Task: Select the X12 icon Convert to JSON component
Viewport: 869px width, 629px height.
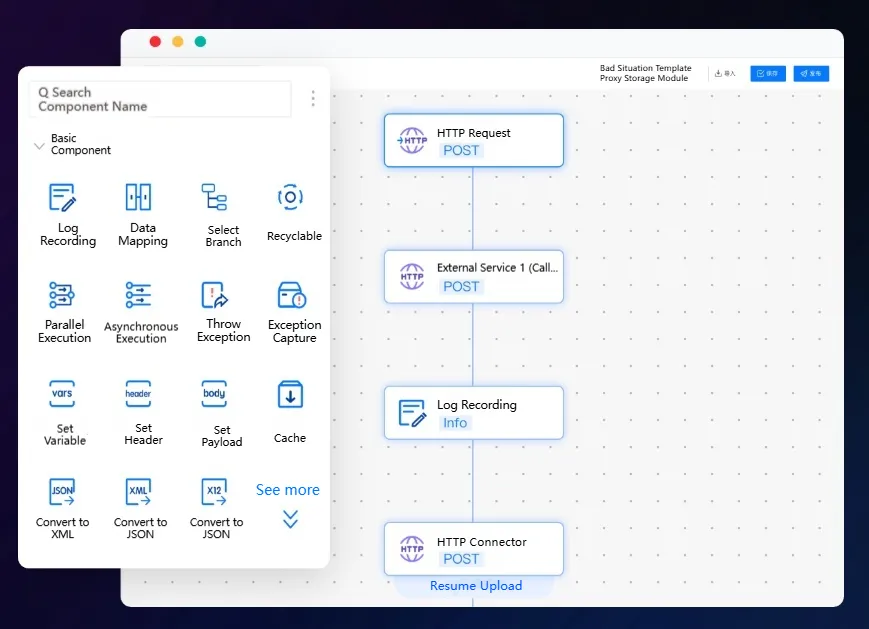Action: pos(216,509)
